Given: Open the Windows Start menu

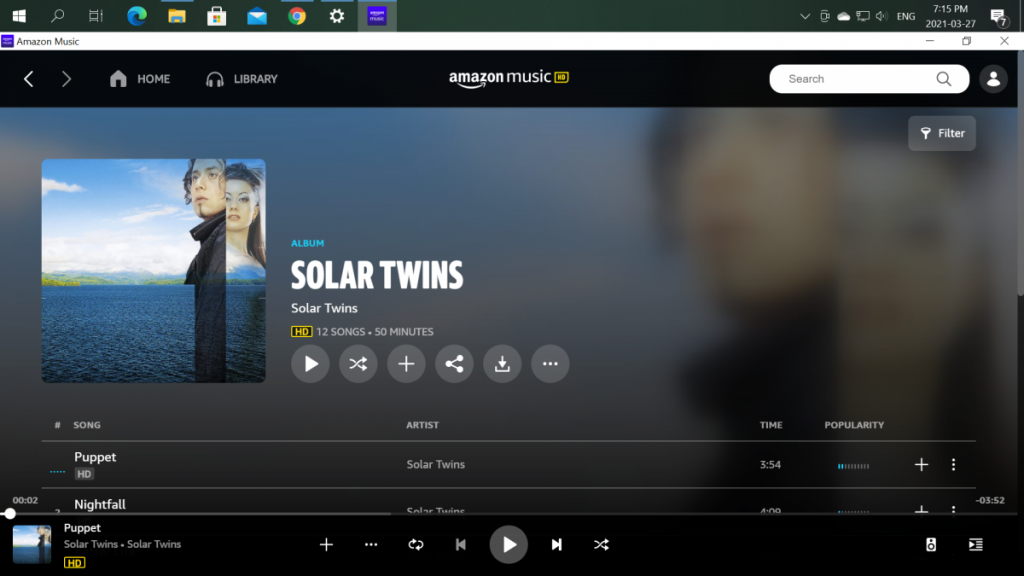Looking at the screenshot, I should coord(19,16).
